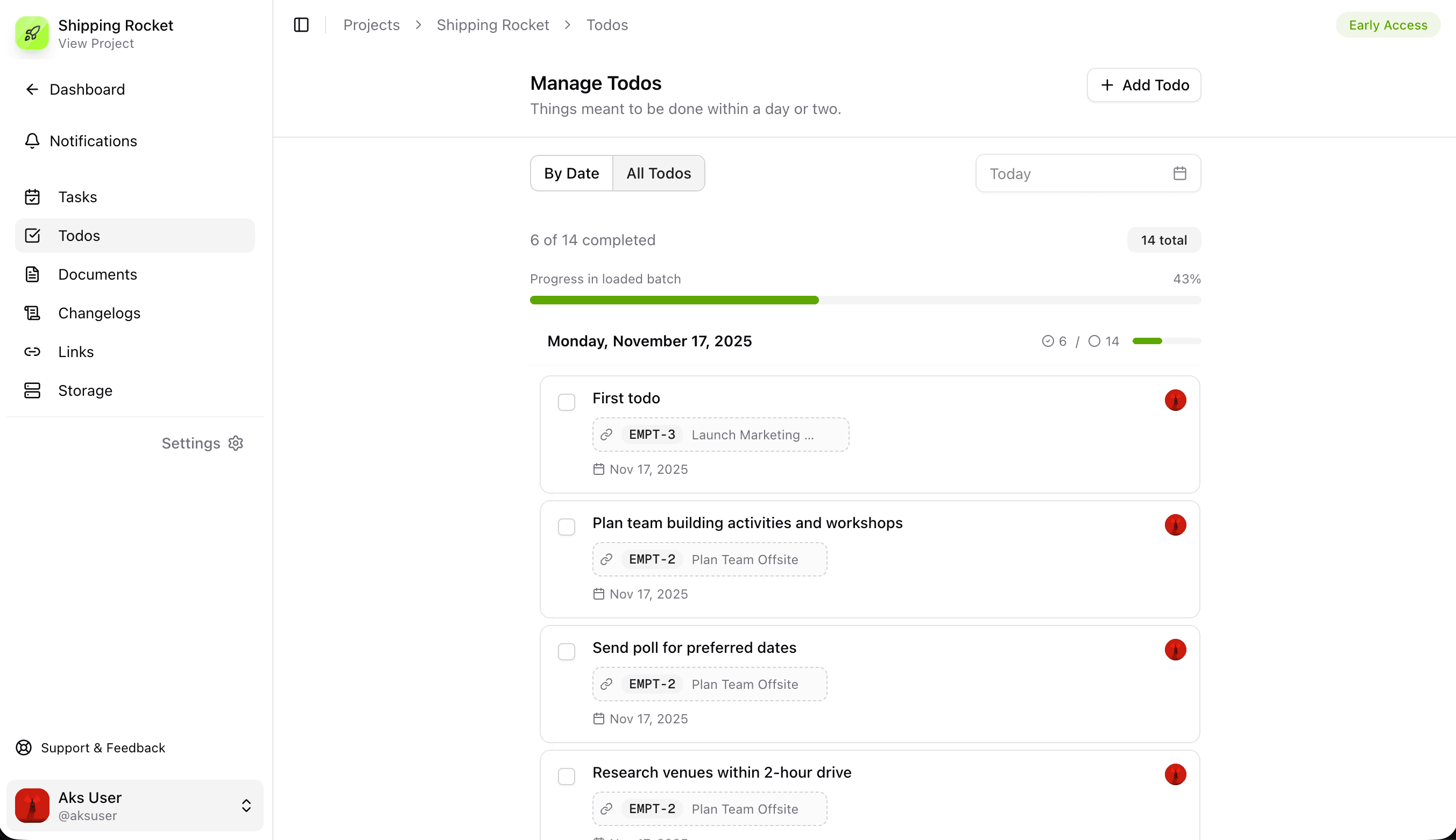Switch to the By Date tab
Image resolution: width=1456 pixels, height=840 pixels.
[571, 173]
